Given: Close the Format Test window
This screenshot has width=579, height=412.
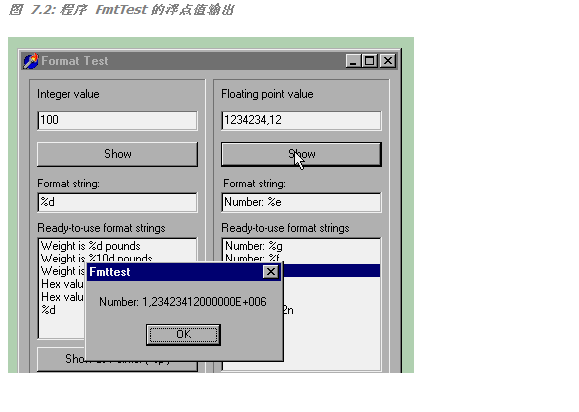Looking at the screenshot, I should coord(388,61).
